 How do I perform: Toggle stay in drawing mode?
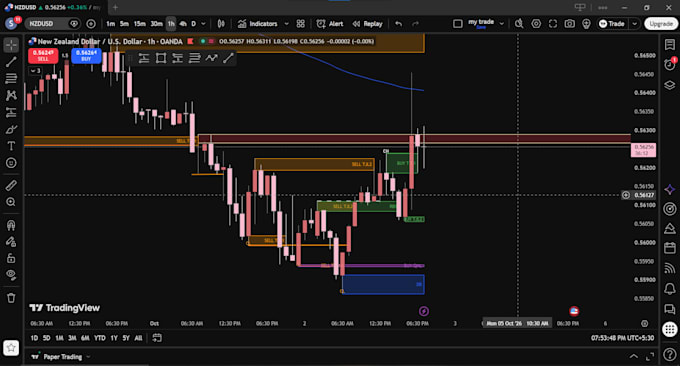click(11, 242)
